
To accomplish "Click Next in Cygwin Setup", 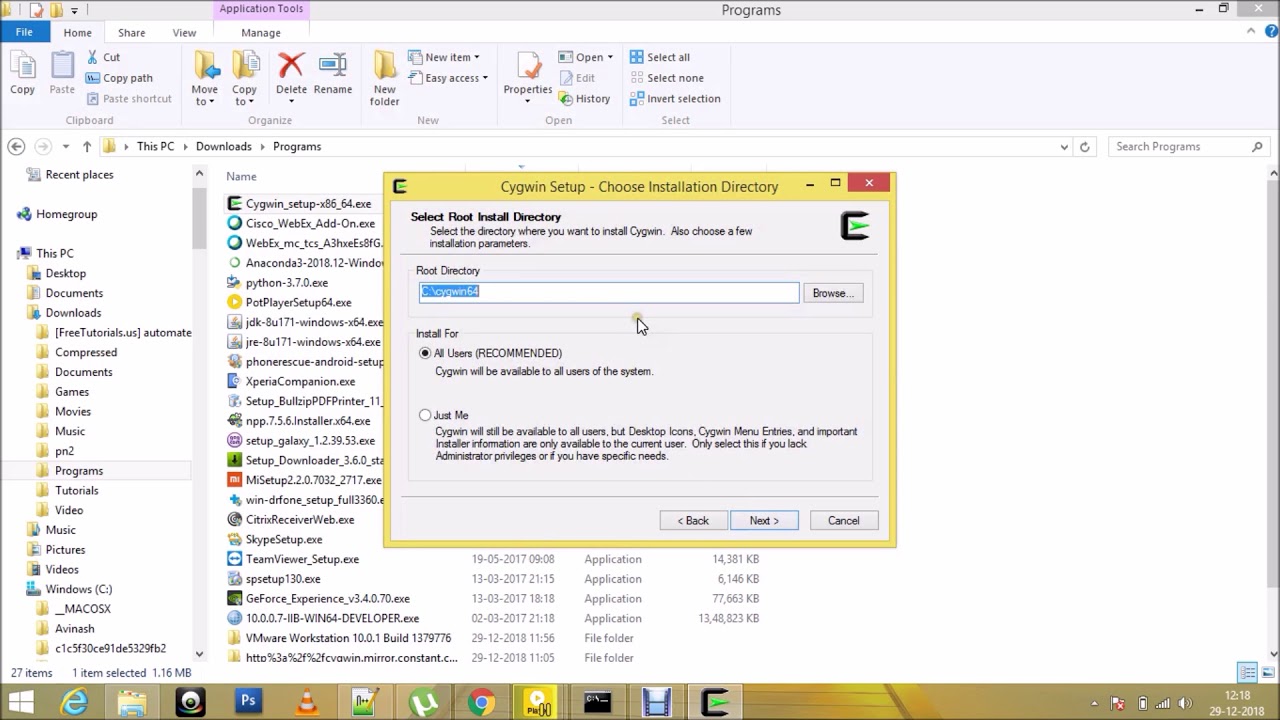I will (x=764, y=520).
